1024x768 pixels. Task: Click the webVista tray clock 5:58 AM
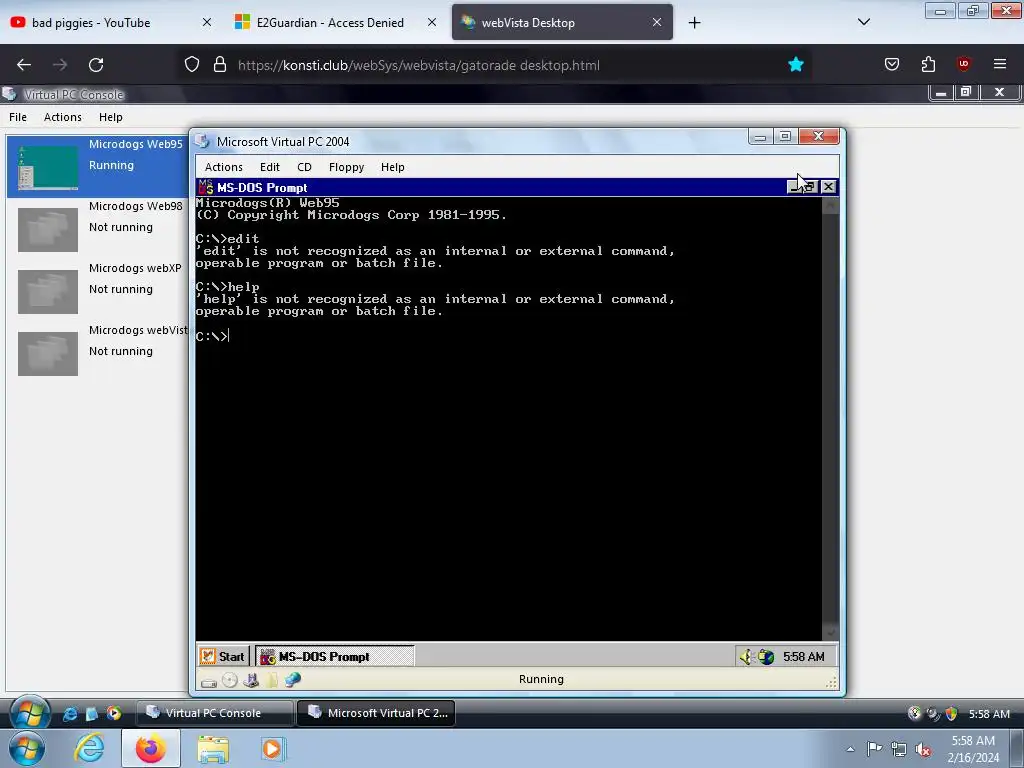pyautogui.click(x=989, y=714)
